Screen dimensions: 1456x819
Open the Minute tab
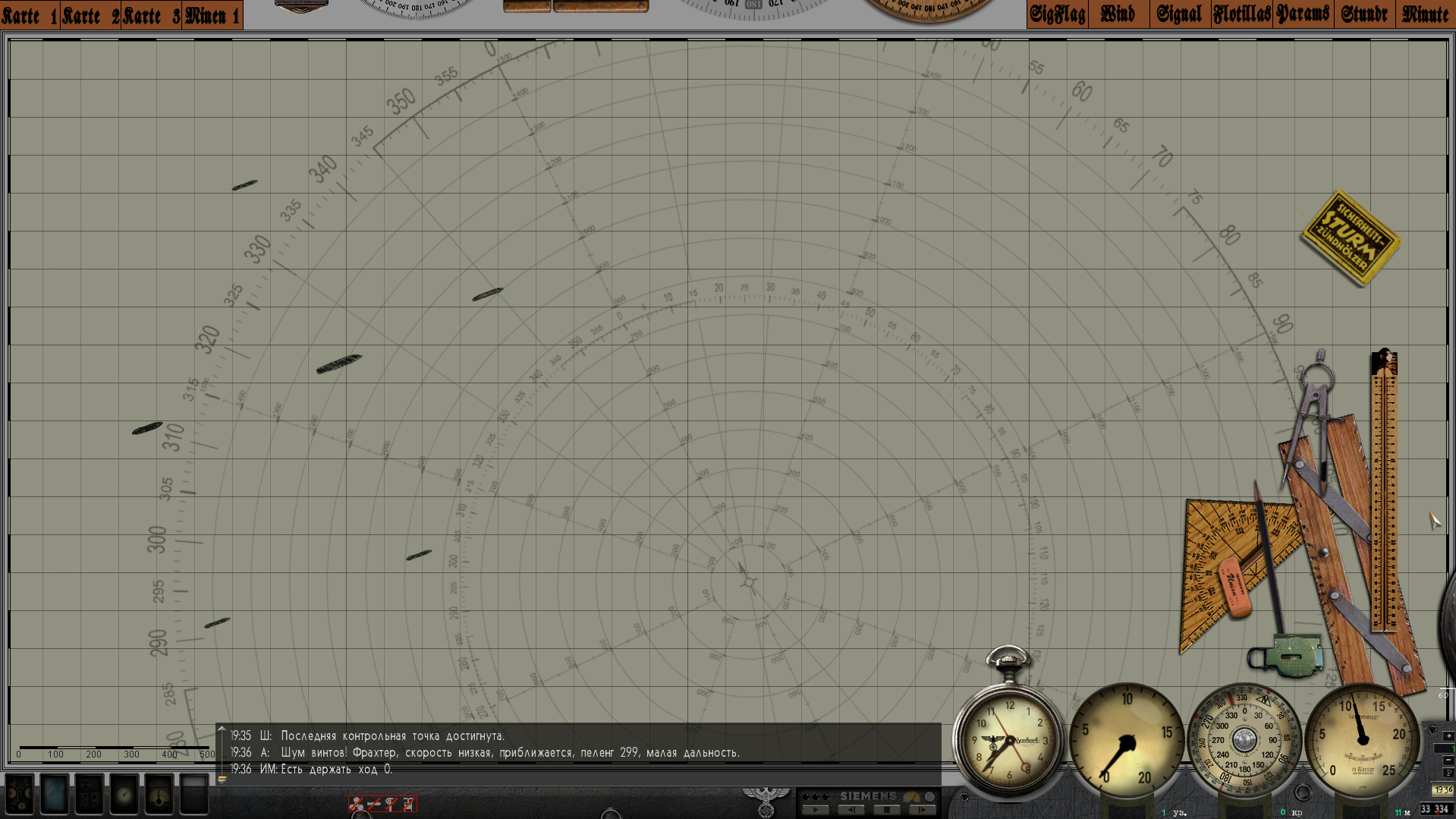tap(1425, 14)
